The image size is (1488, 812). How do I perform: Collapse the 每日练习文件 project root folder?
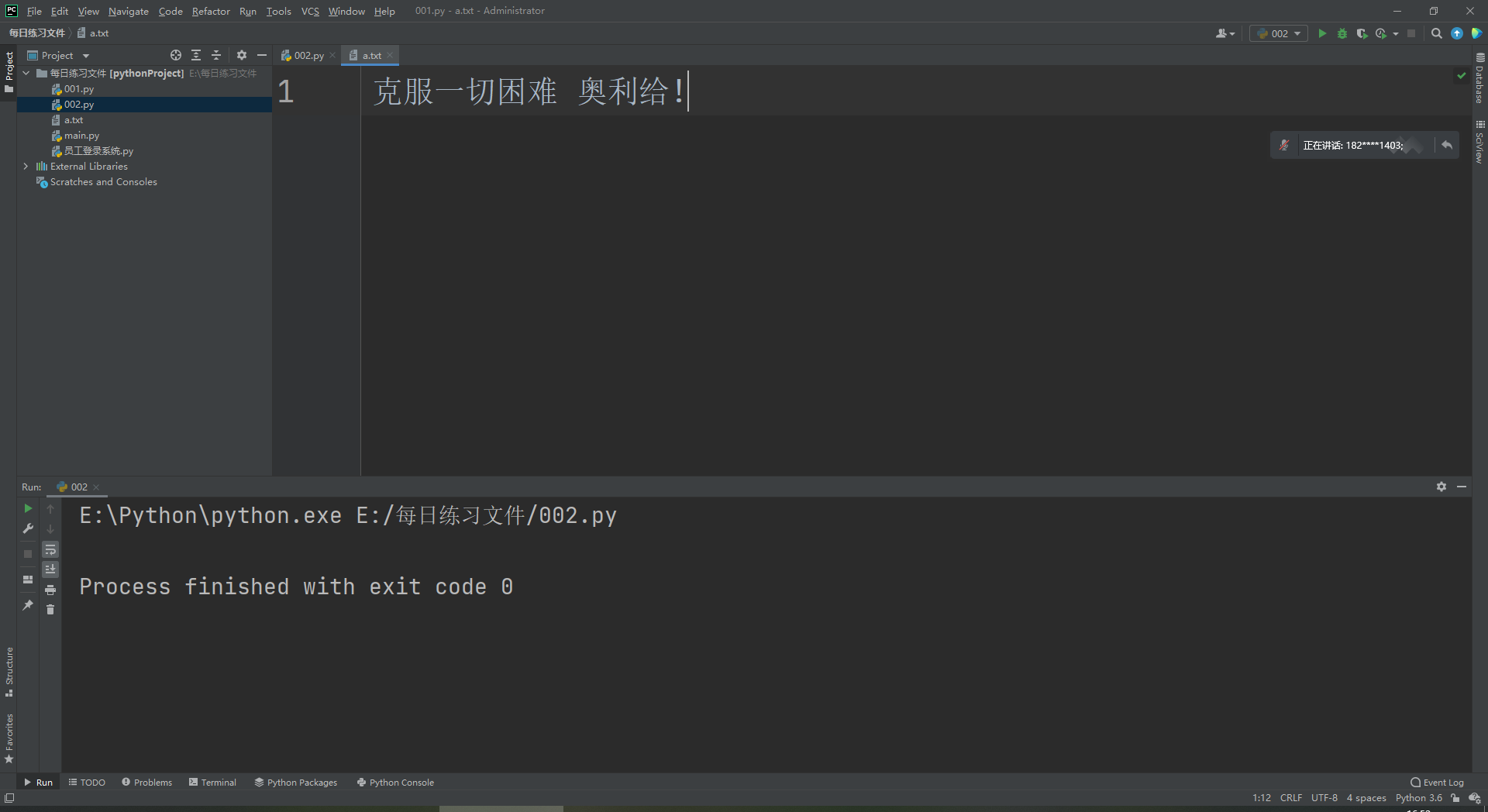26,73
